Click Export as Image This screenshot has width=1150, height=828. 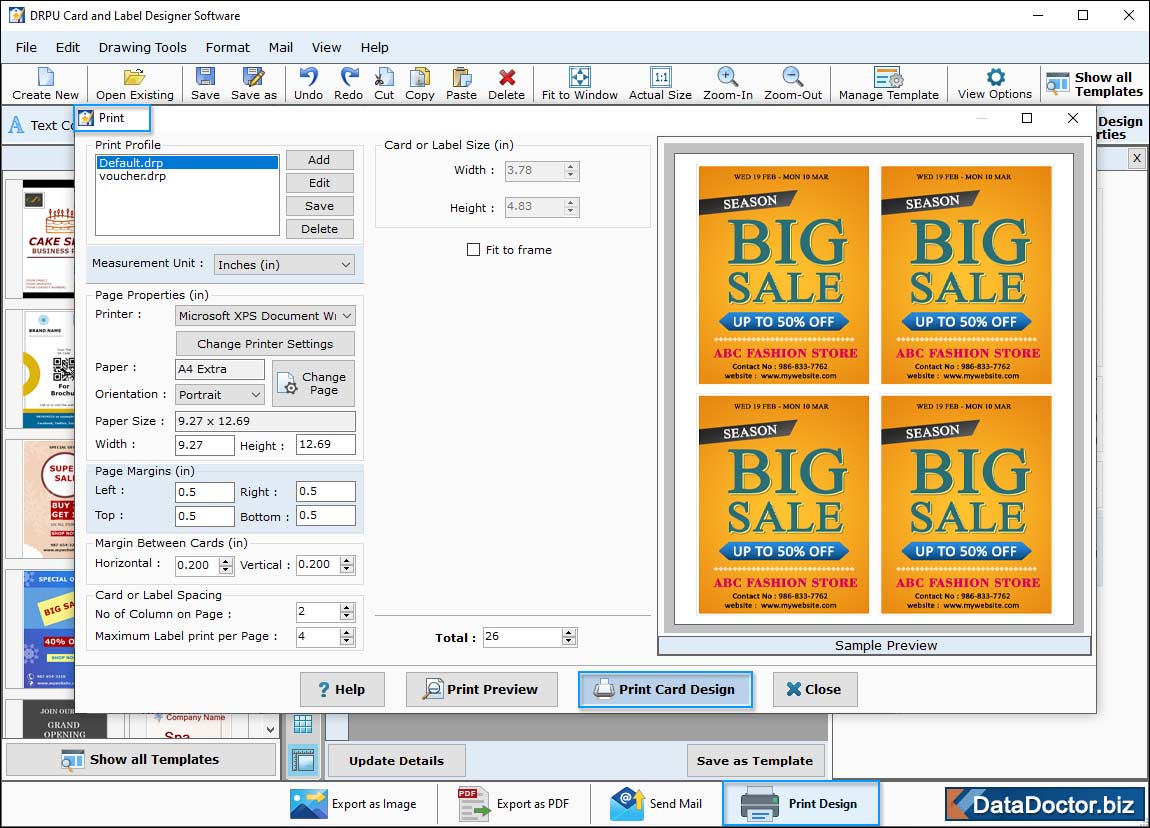(x=354, y=804)
